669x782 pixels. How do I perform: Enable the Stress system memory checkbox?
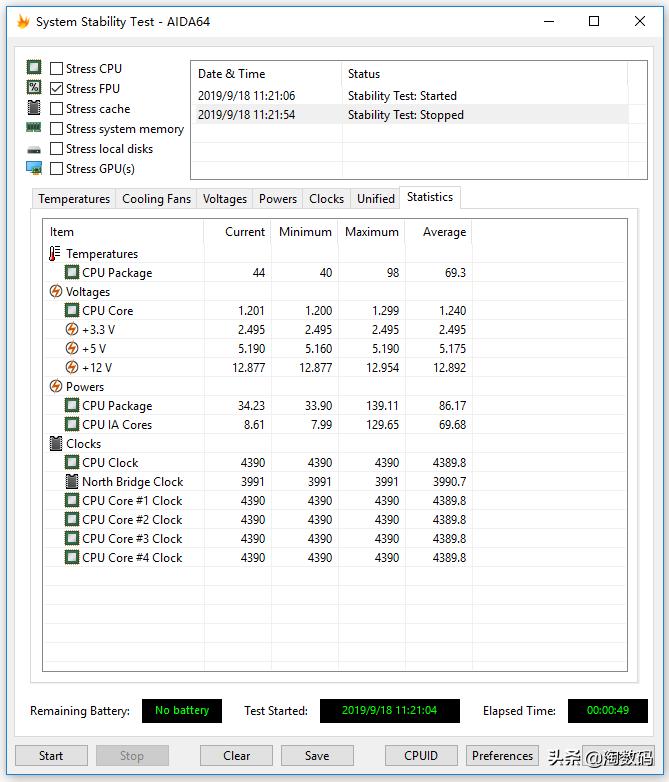[x=57, y=129]
